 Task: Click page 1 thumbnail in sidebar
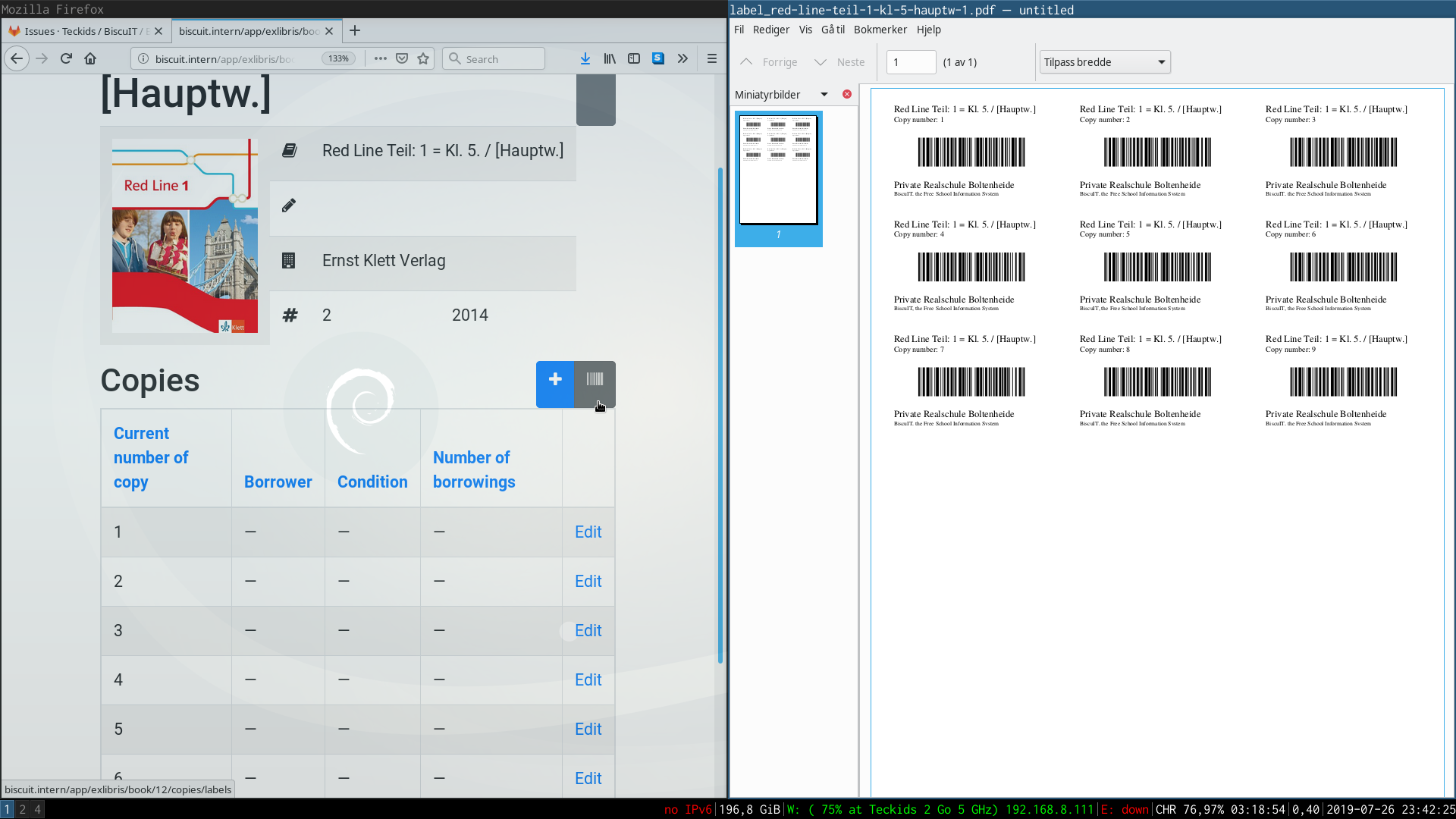tap(778, 171)
